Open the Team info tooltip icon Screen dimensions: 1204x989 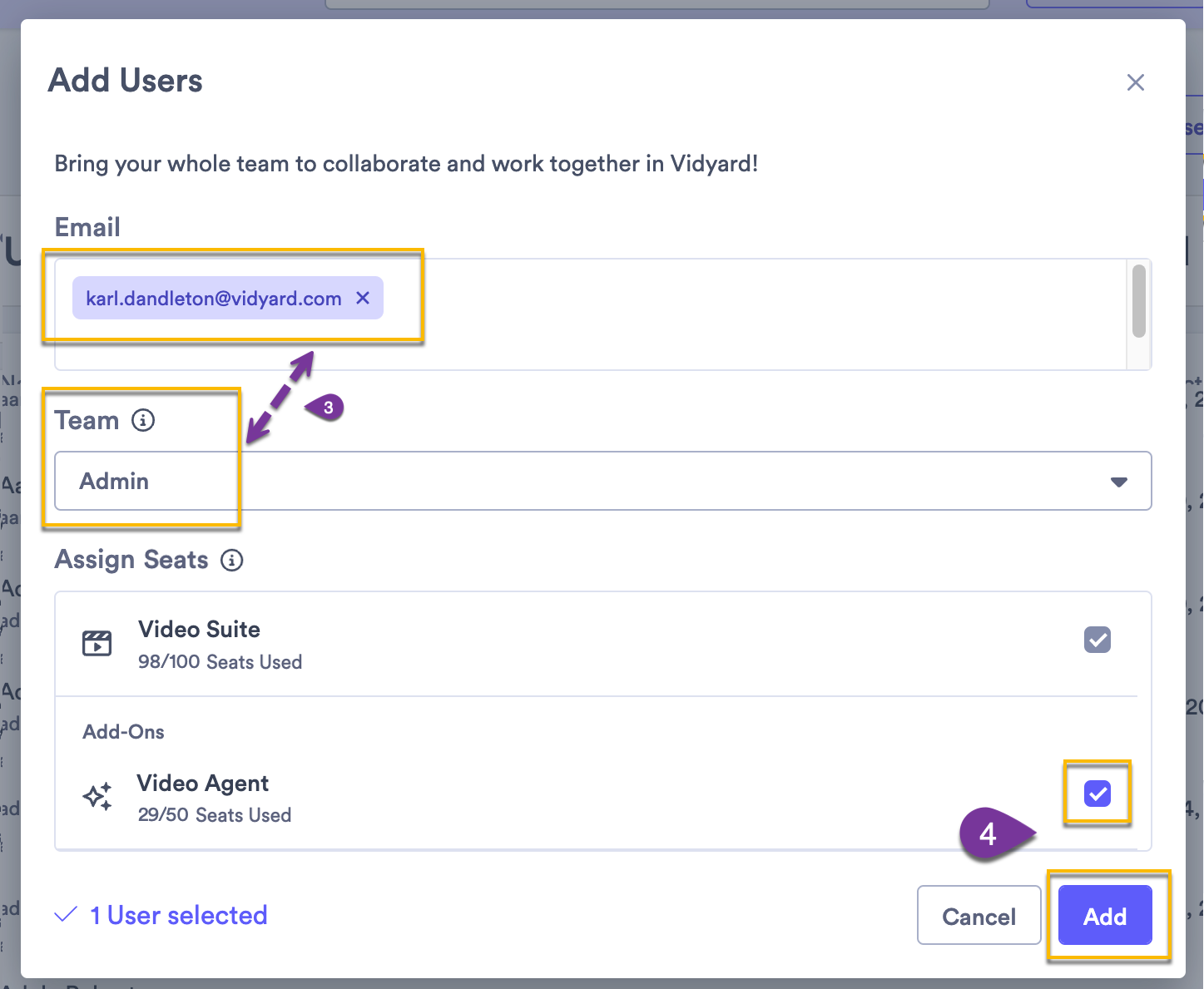(145, 421)
